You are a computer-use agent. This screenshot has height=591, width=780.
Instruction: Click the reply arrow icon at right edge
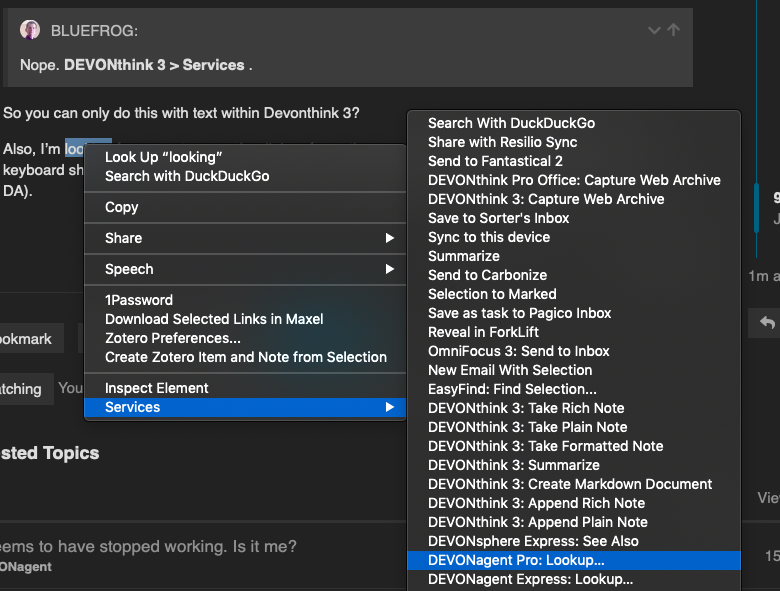coord(767,323)
